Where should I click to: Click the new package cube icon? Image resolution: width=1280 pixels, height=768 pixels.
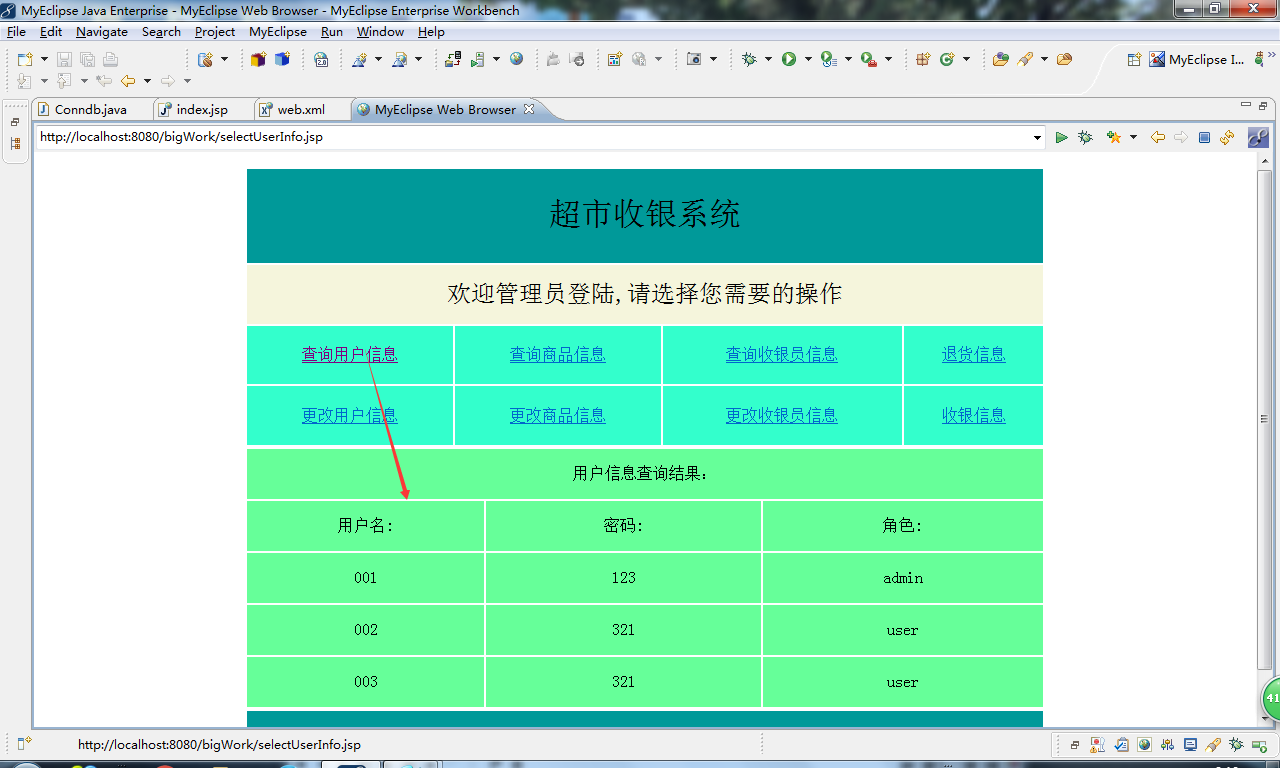258,60
